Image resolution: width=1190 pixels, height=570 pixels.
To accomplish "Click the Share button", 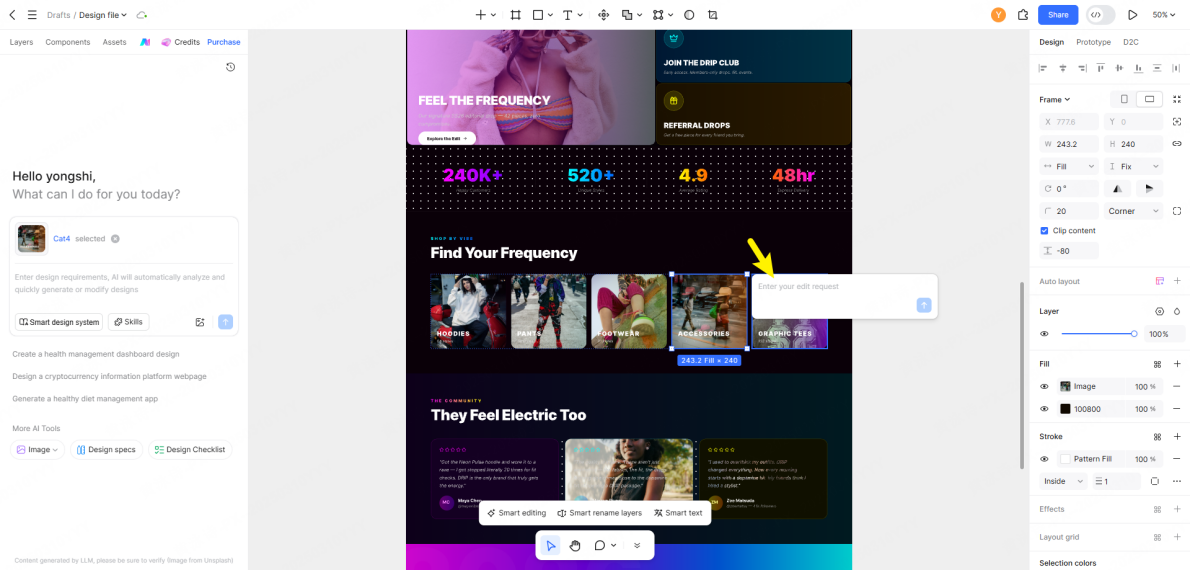I will pyautogui.click(x=1058, y=14).
